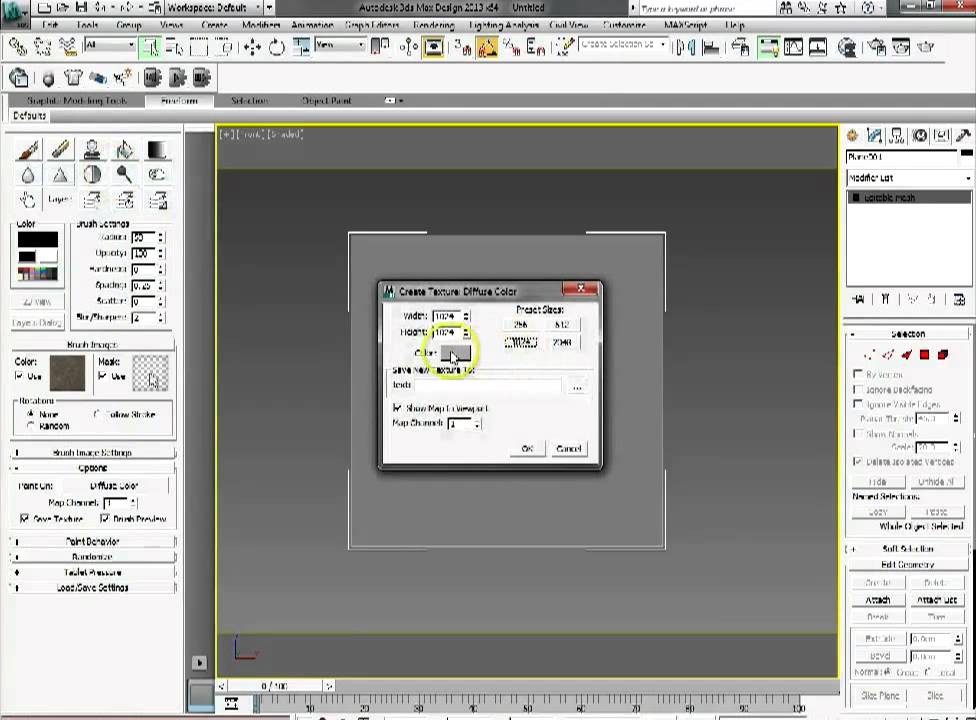This screenshot has width=976, height=720.
Task: Expand the Brush Image Settings rollout
Action: (x=93, y=452)
